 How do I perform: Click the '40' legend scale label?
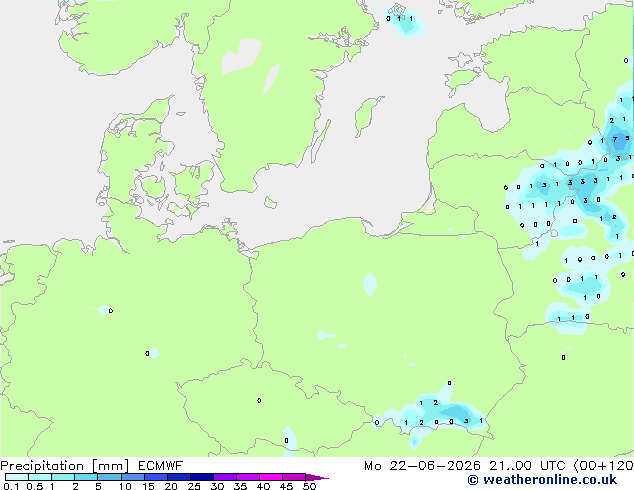263,486
